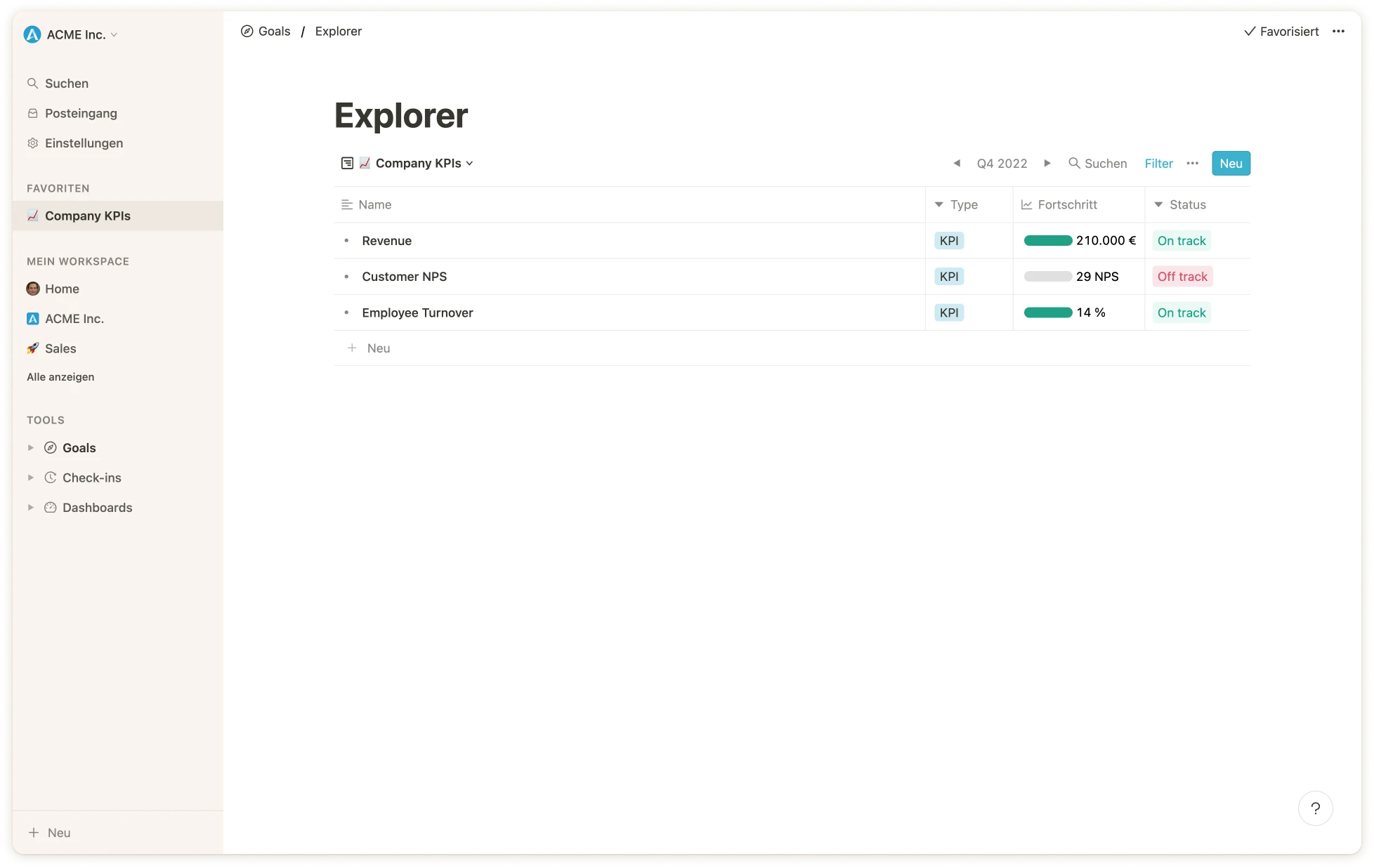Image resolution: width=1374 pixels, height=868 pixels.
Task: Expand the Dashboards tree item
Action: click(x=30, y=508)
